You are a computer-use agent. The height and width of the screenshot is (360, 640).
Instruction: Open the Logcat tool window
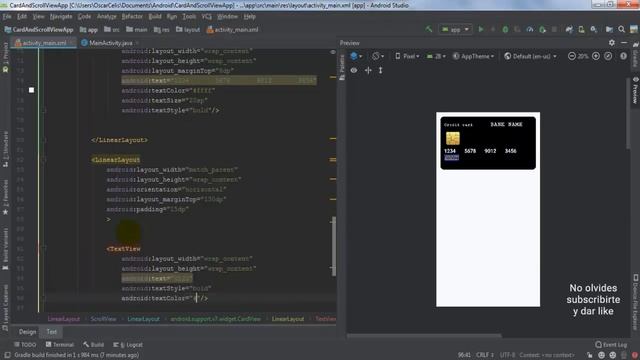(x=128, y=344)
